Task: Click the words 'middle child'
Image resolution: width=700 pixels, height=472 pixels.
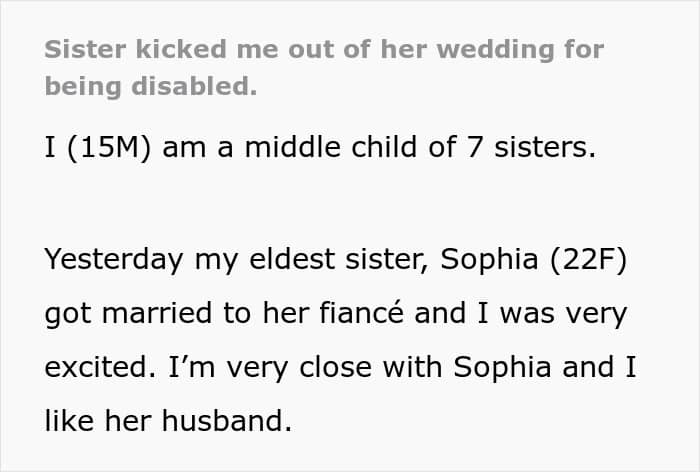Action: [331, 147]
